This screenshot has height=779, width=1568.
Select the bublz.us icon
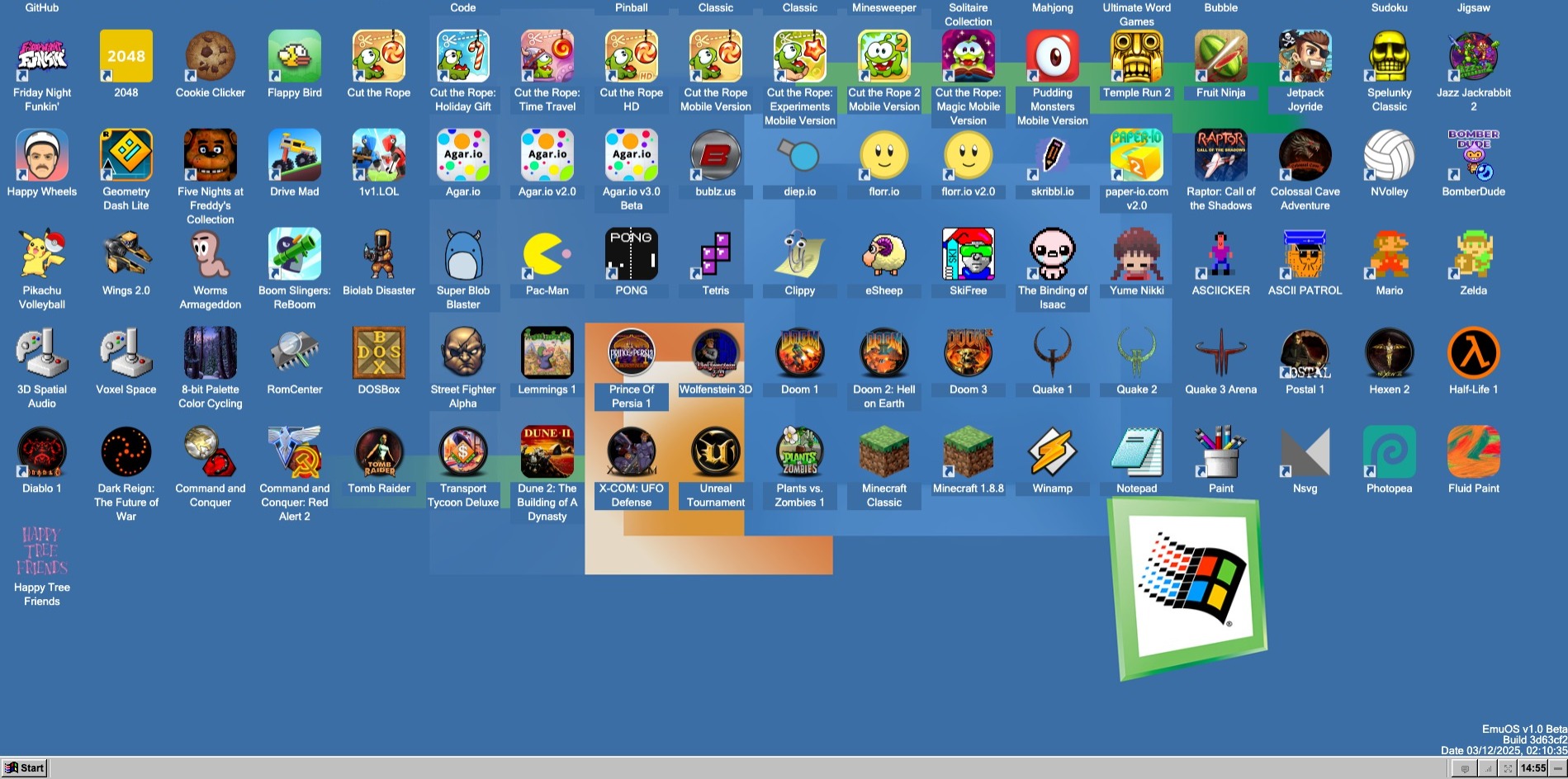(x=716, y=155)
